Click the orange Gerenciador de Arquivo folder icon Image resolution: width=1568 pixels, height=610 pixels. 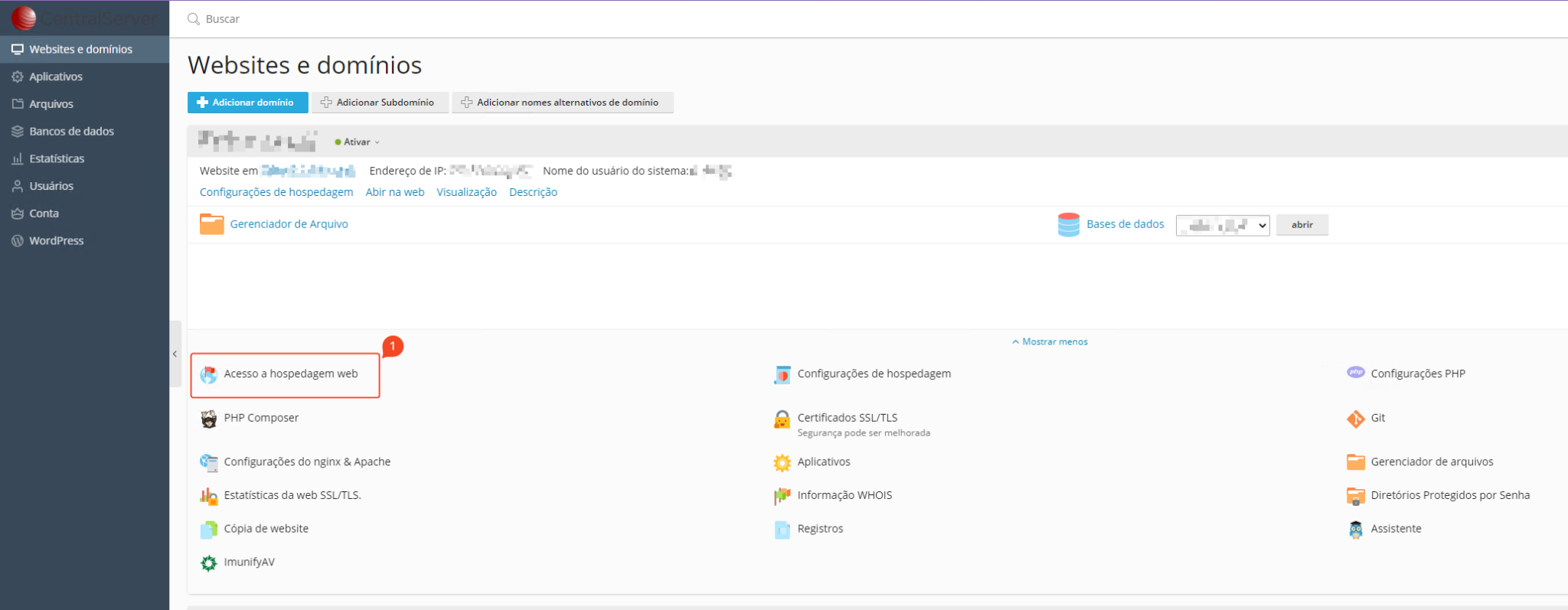point(211,224)
